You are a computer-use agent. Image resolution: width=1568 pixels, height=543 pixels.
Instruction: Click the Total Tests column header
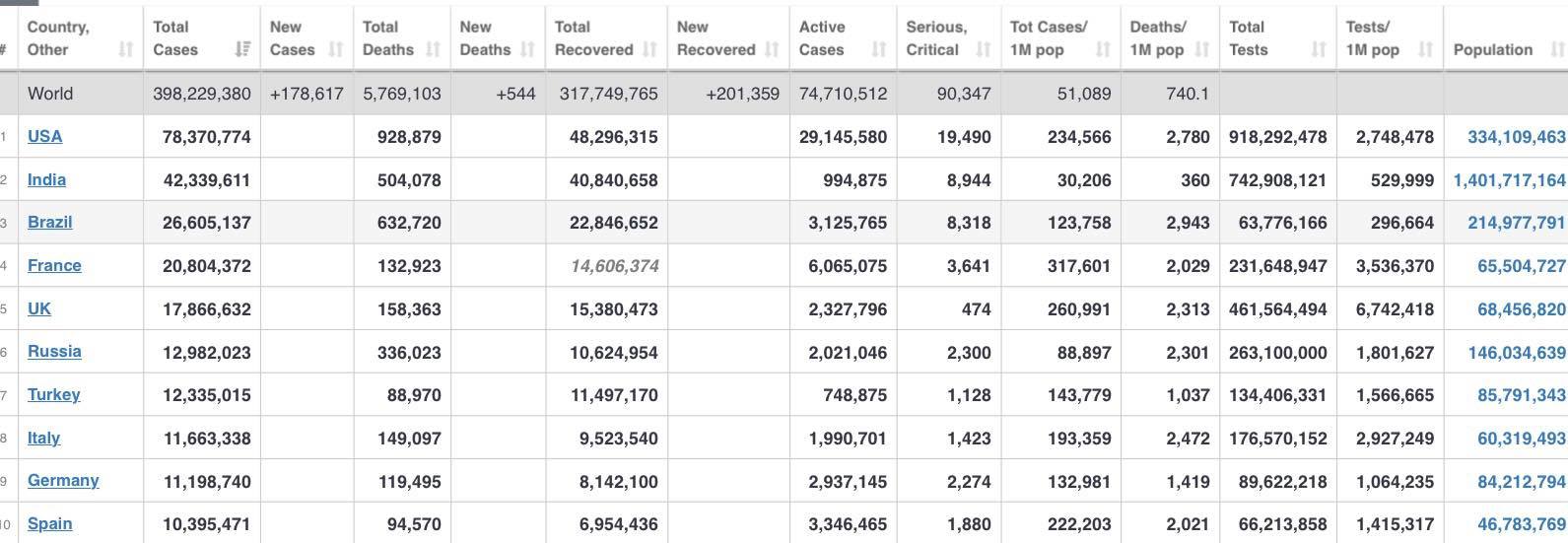click(x=1278, y=38)
